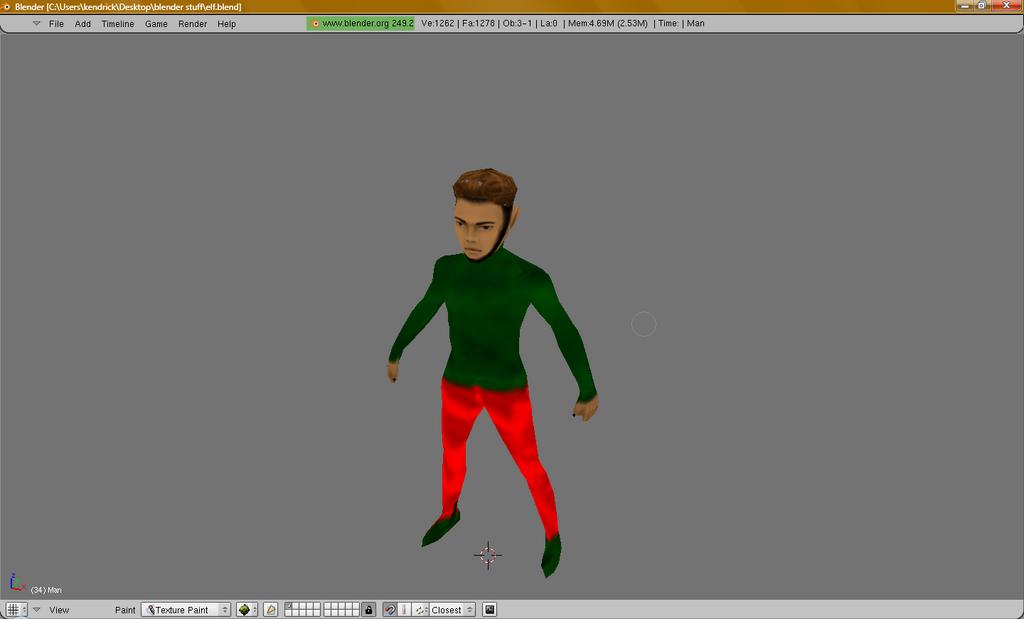Click the 'Fa:1278' face count text

pos(479,24)
